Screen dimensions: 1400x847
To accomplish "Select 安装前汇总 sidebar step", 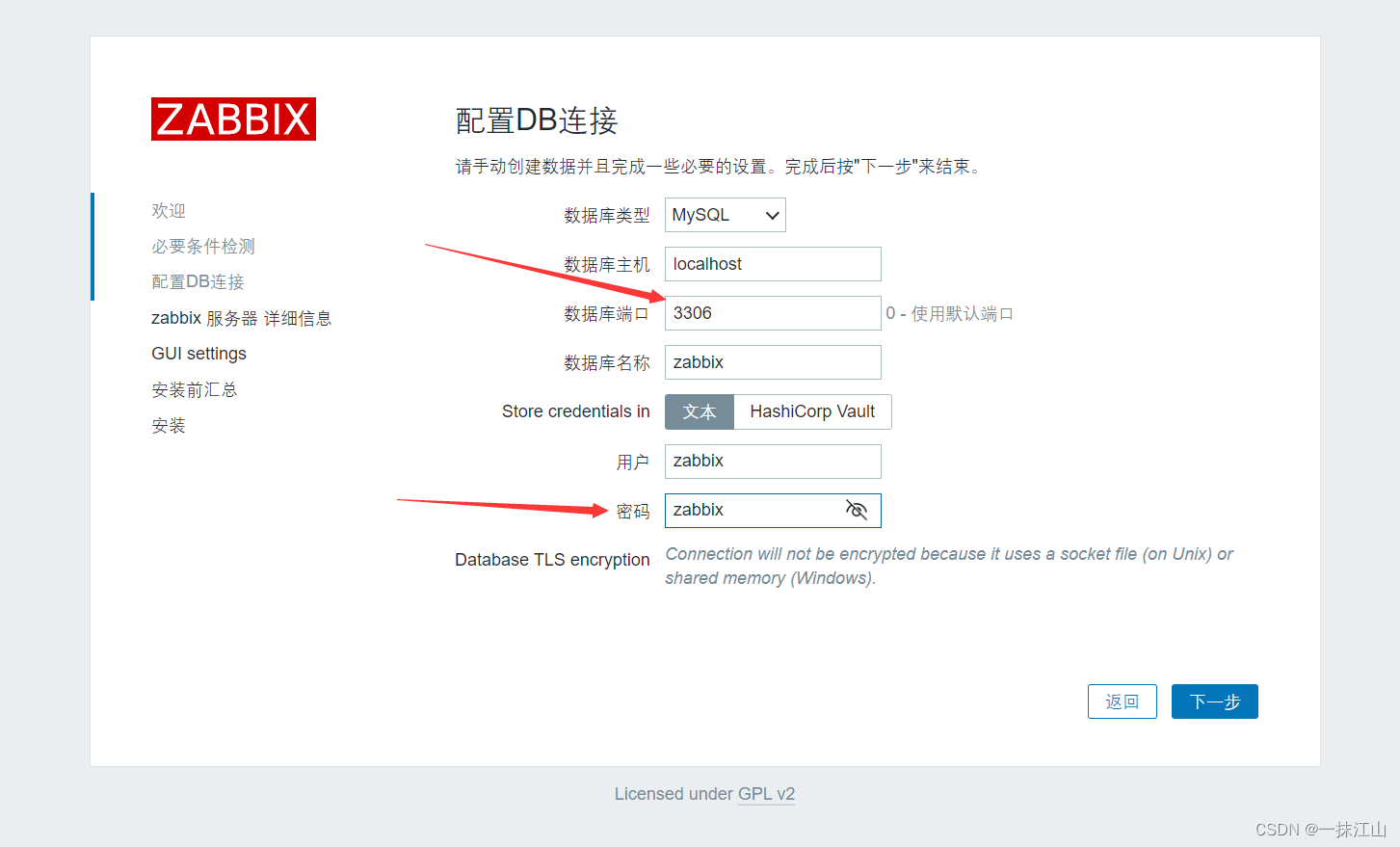I will 195,389.
